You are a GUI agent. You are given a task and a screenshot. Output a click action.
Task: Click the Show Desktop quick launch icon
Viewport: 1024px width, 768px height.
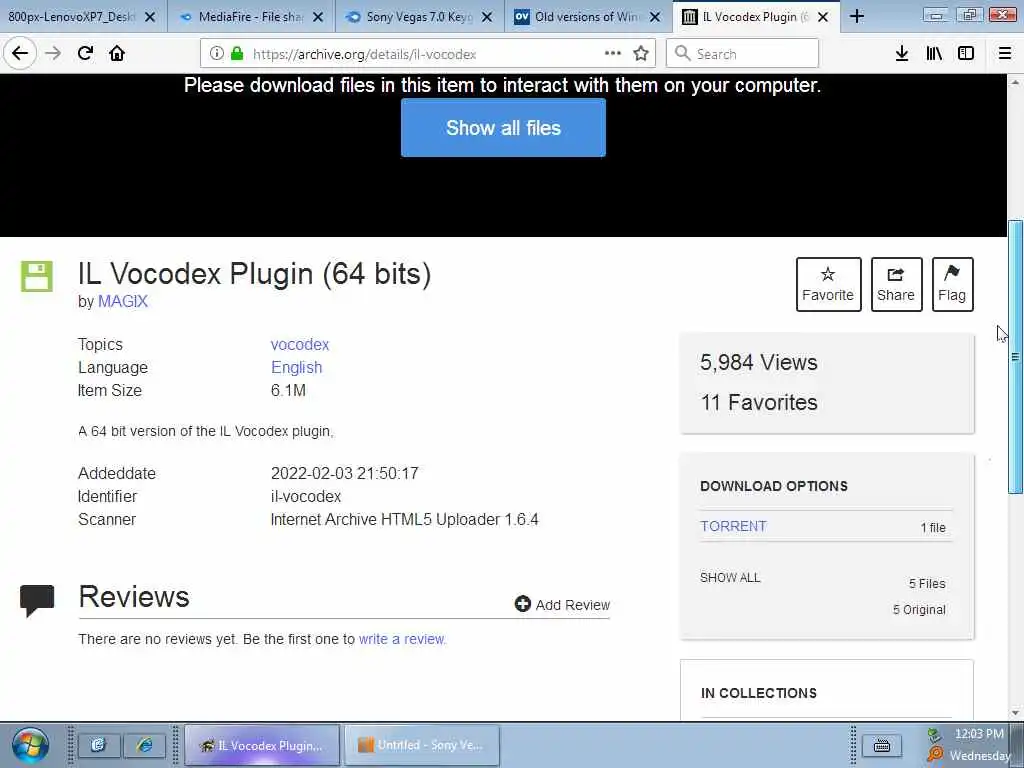tap(99, 745)
